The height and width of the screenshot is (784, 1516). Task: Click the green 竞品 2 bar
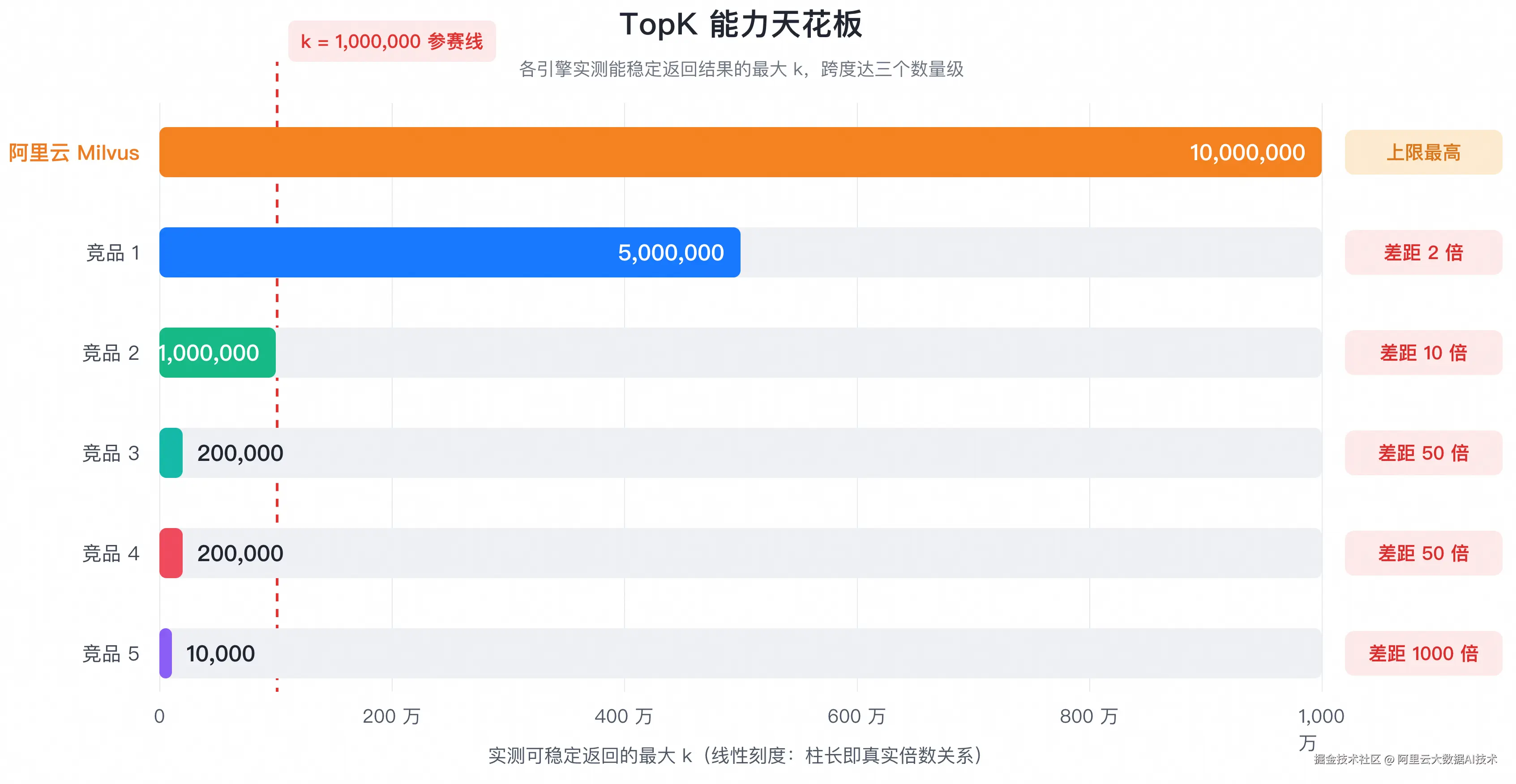pyautogui.click(x=217, y=352)
